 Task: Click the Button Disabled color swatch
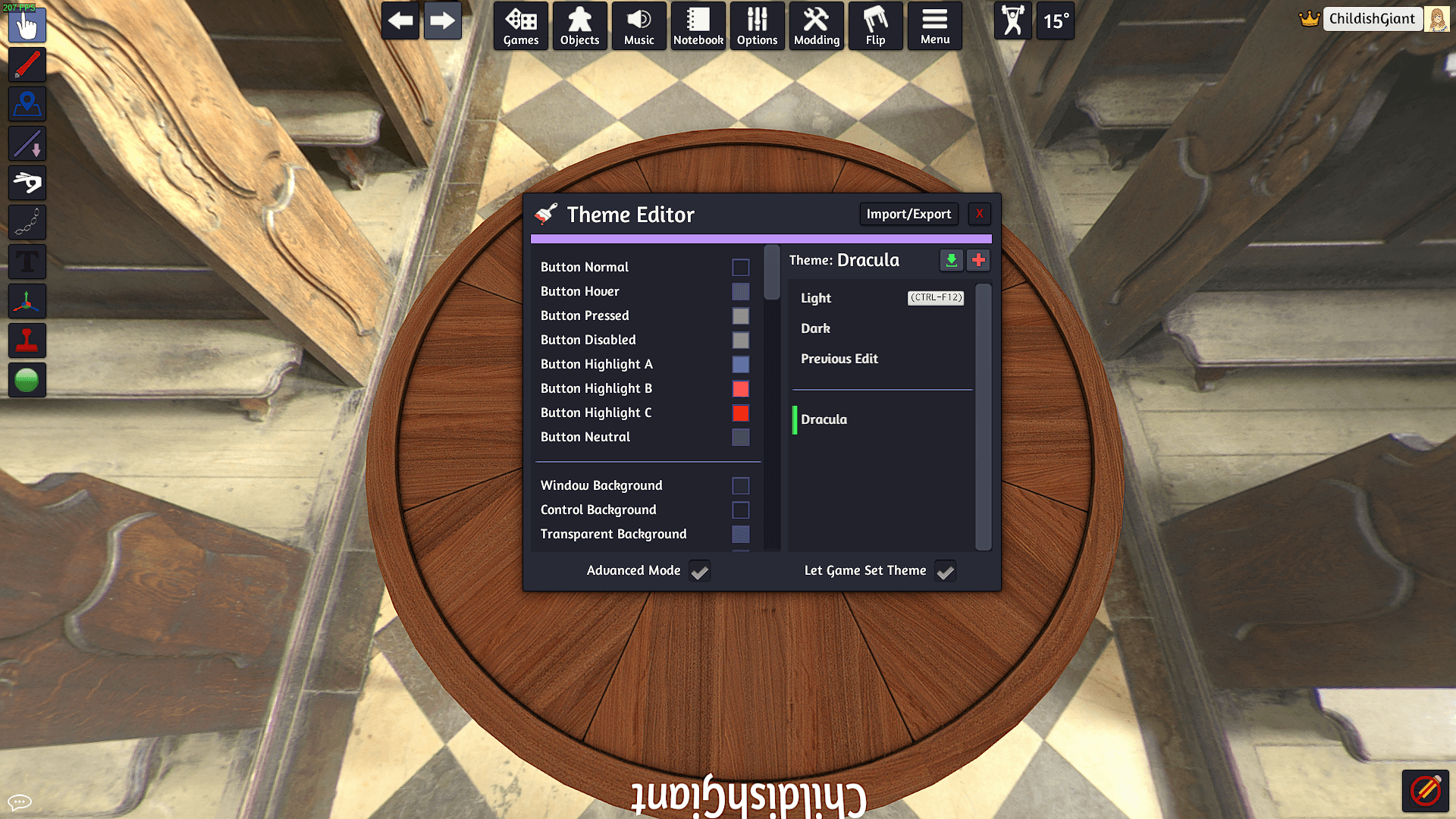coord(741,340)
